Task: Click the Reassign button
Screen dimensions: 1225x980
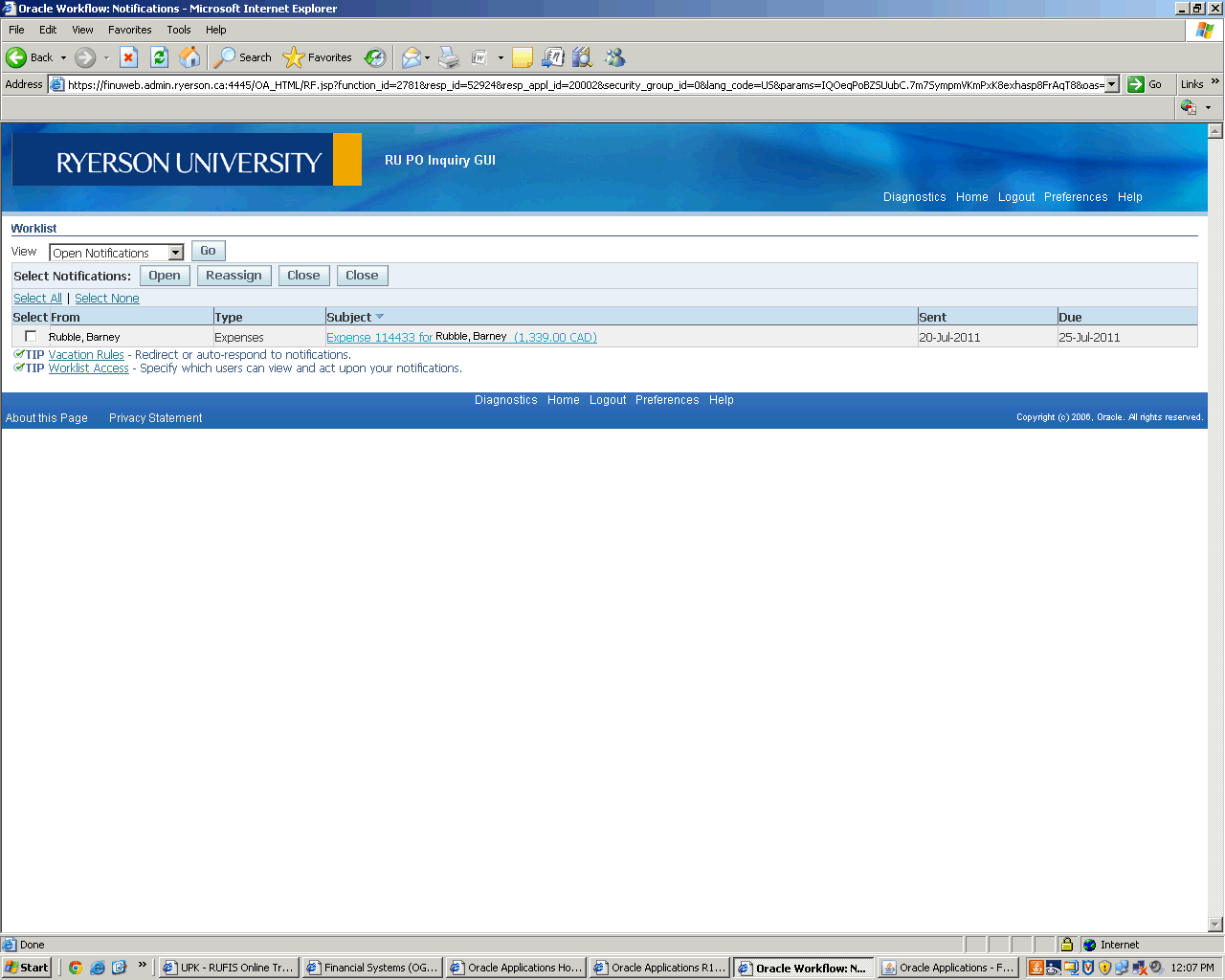Action: (234, 276)
